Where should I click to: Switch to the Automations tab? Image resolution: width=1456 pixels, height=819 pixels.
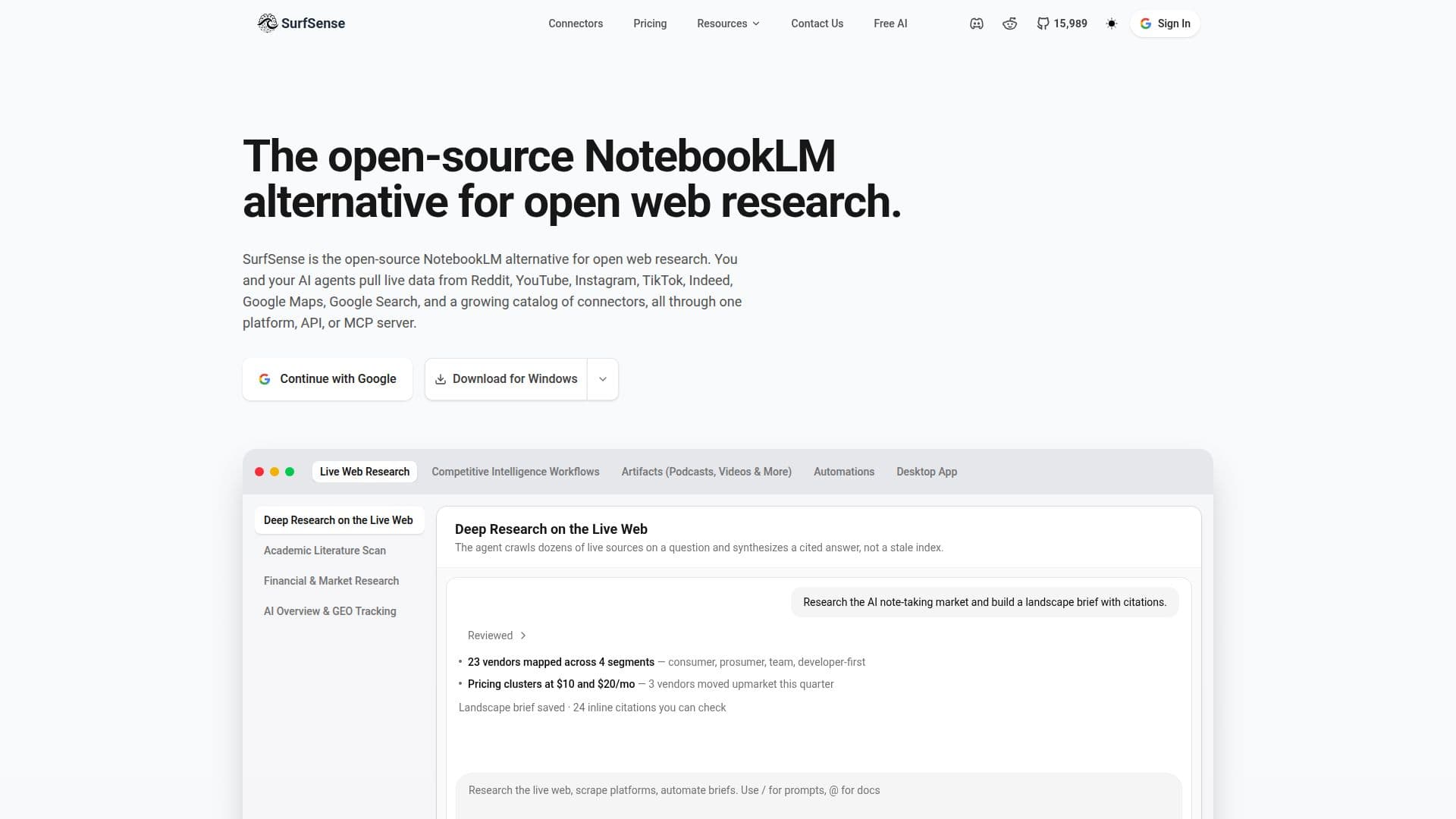click(x=844, y=472)
